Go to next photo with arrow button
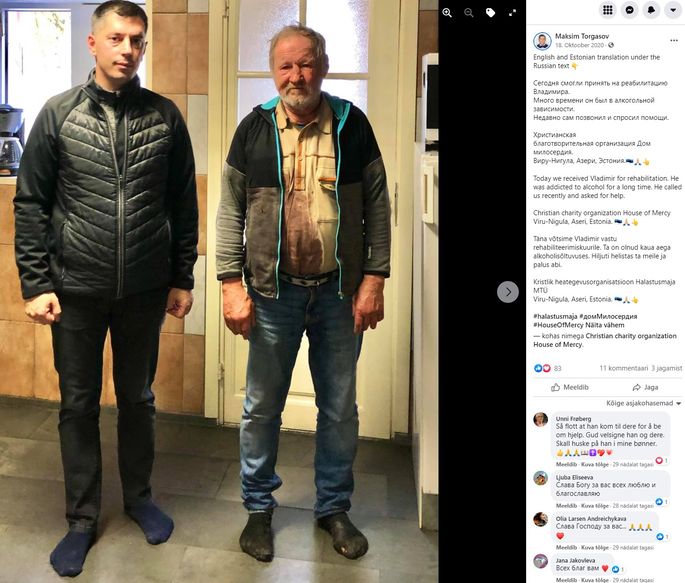 [508, 292]
